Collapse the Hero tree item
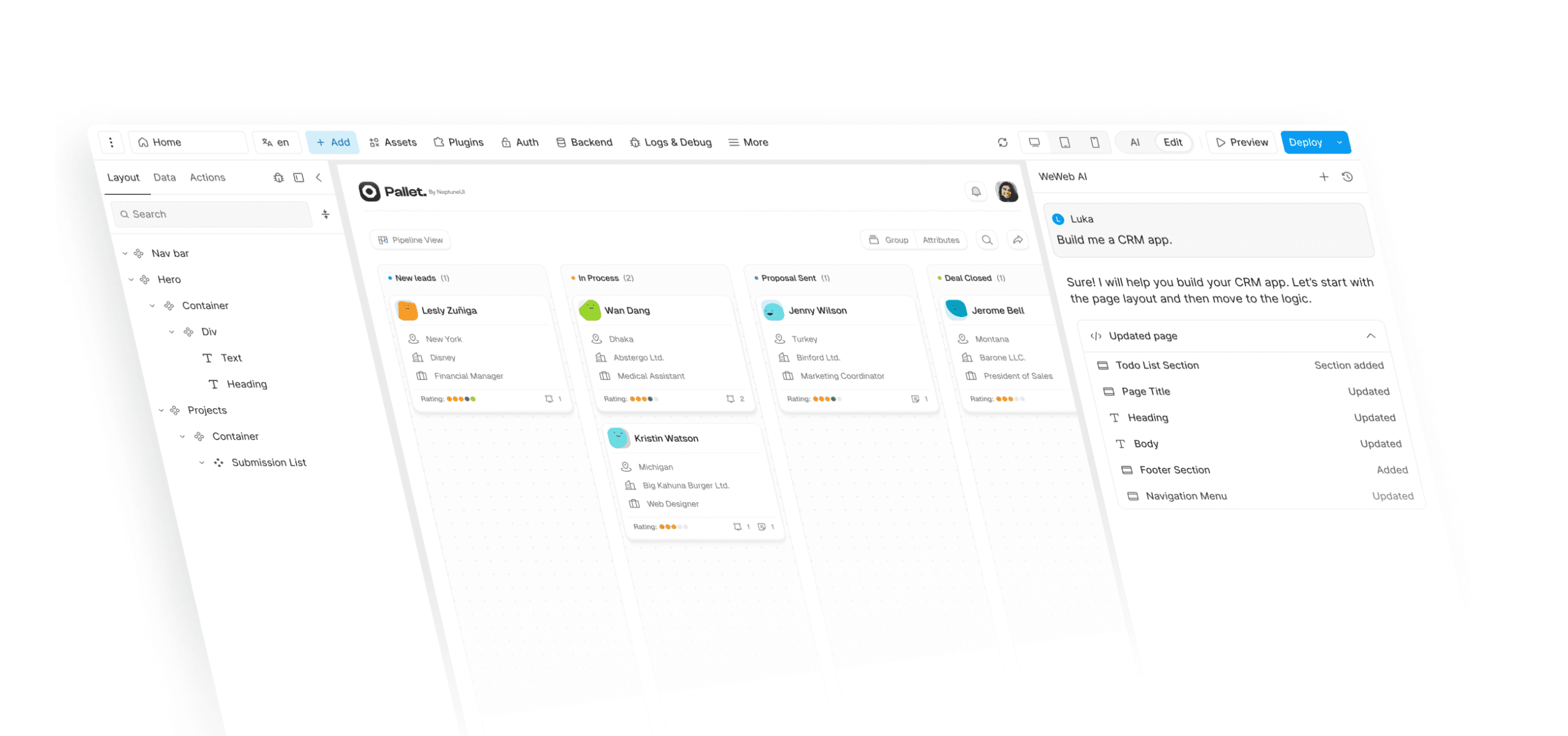Image resolution: width=1568 pixels, height=736 pixels. 131,279
